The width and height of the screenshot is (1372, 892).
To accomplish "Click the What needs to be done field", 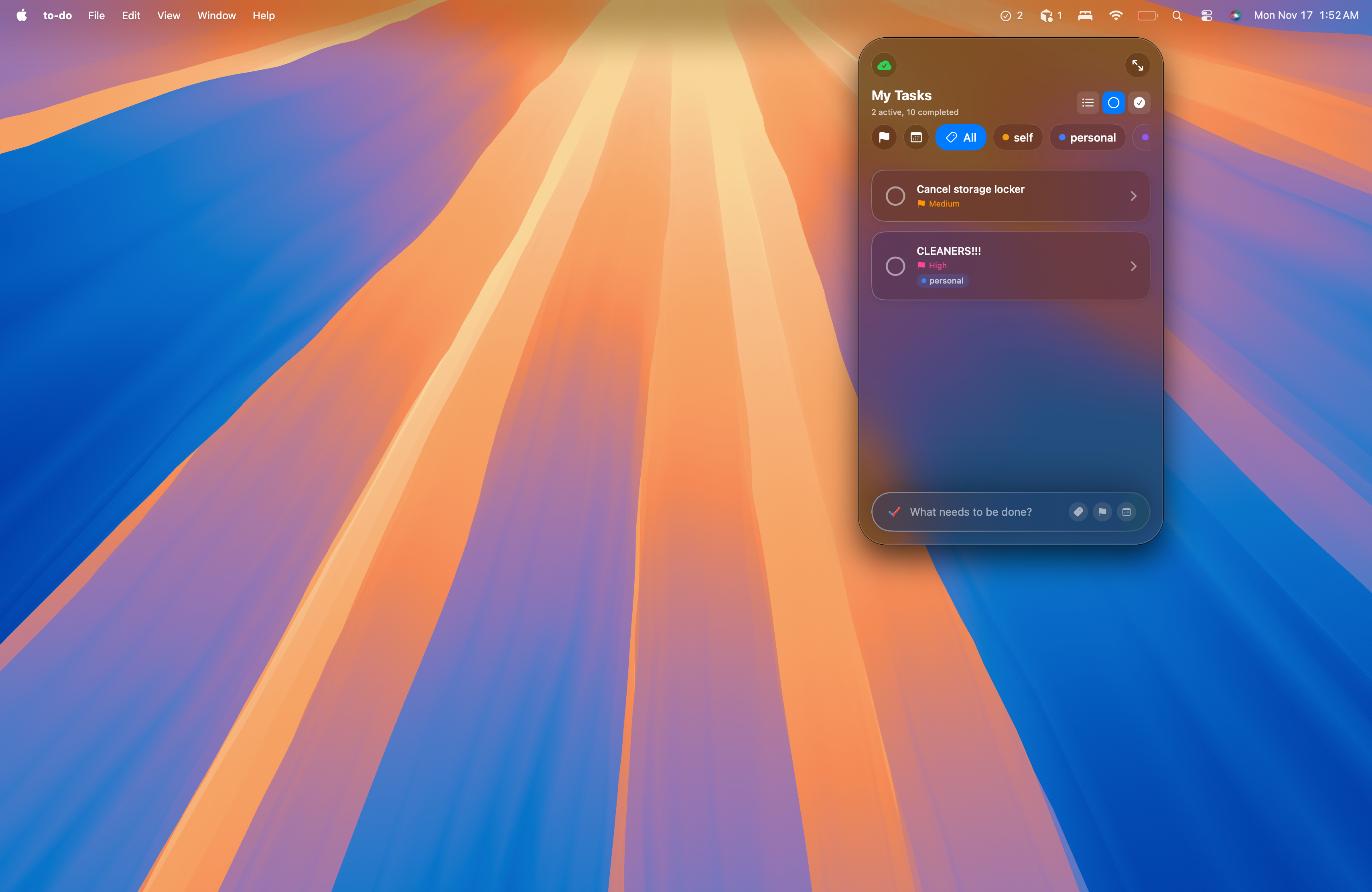I will pos(980,512).
